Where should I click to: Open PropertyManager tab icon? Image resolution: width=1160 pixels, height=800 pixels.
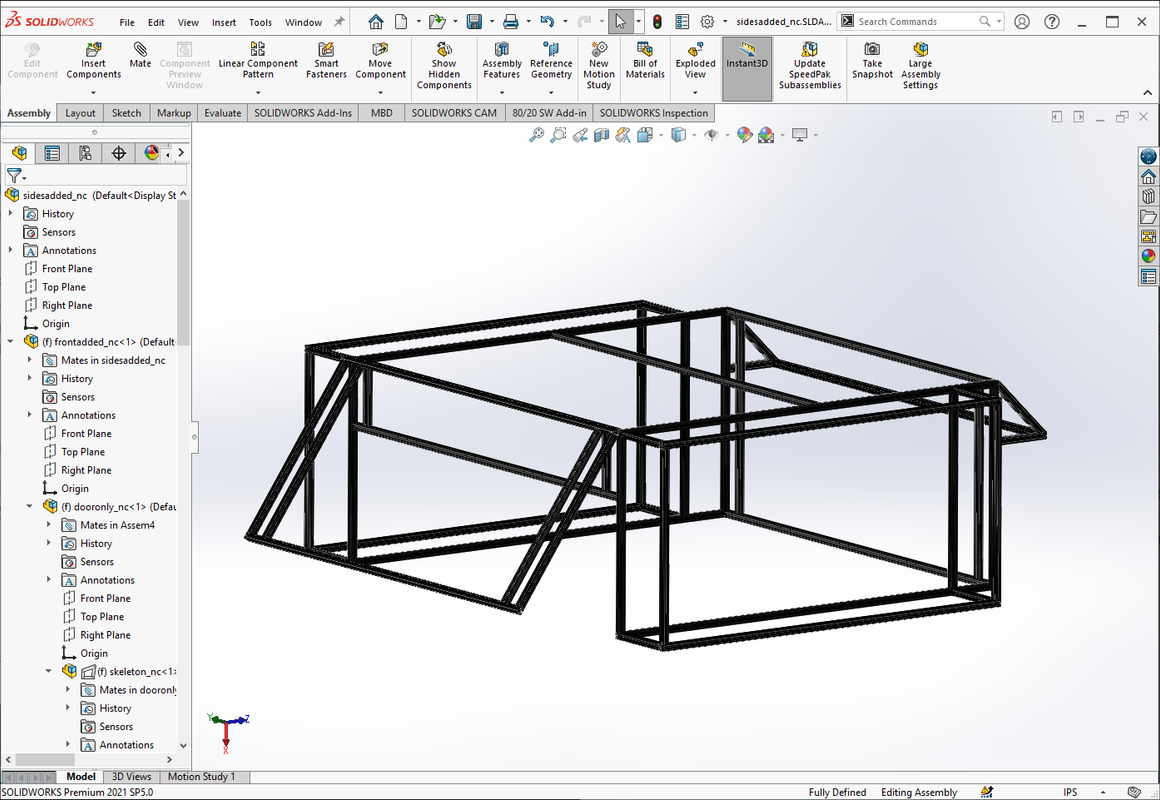[52, 153]
